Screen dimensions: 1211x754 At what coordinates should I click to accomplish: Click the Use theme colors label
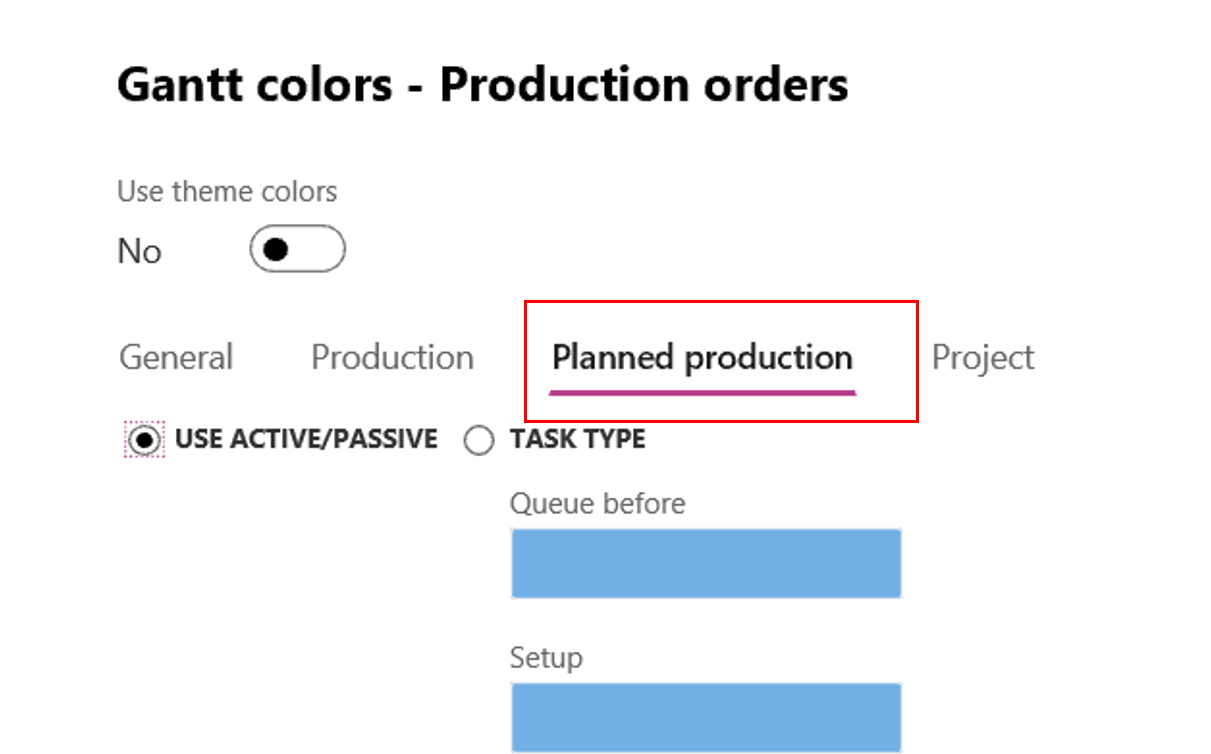click(x=227, y=191)
